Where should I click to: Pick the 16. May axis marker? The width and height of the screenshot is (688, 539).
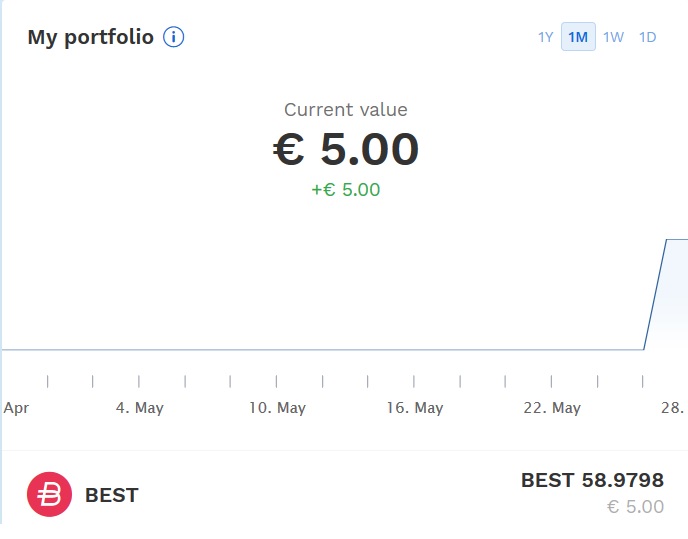pos(414,408)
